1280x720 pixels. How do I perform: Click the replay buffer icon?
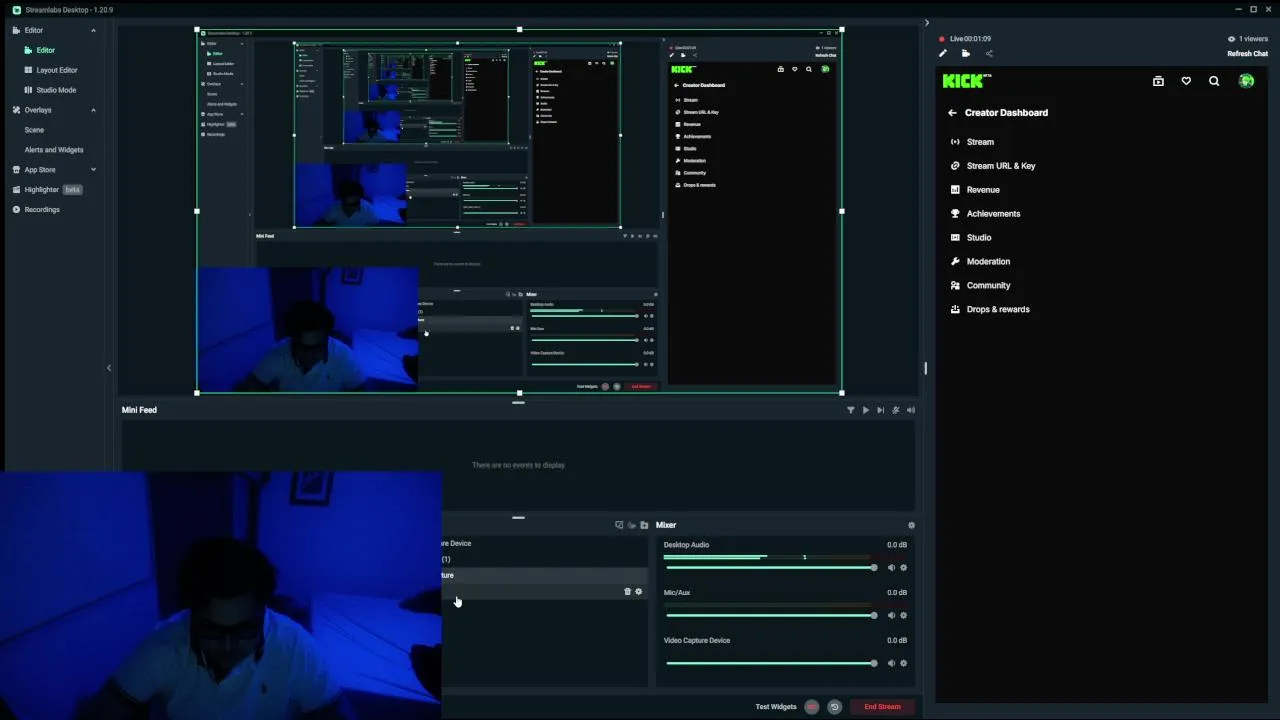(x=835, y=707)
